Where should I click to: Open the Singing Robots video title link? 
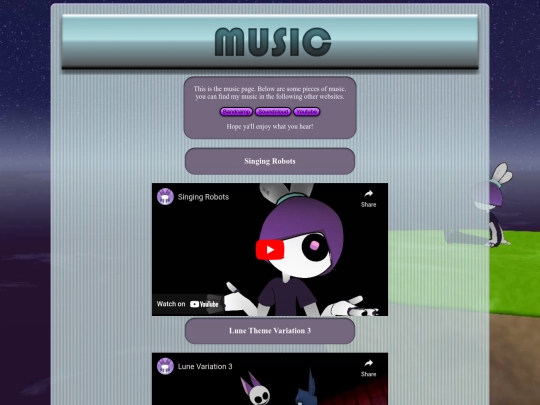pyautogui.click(x=203, y=197)
